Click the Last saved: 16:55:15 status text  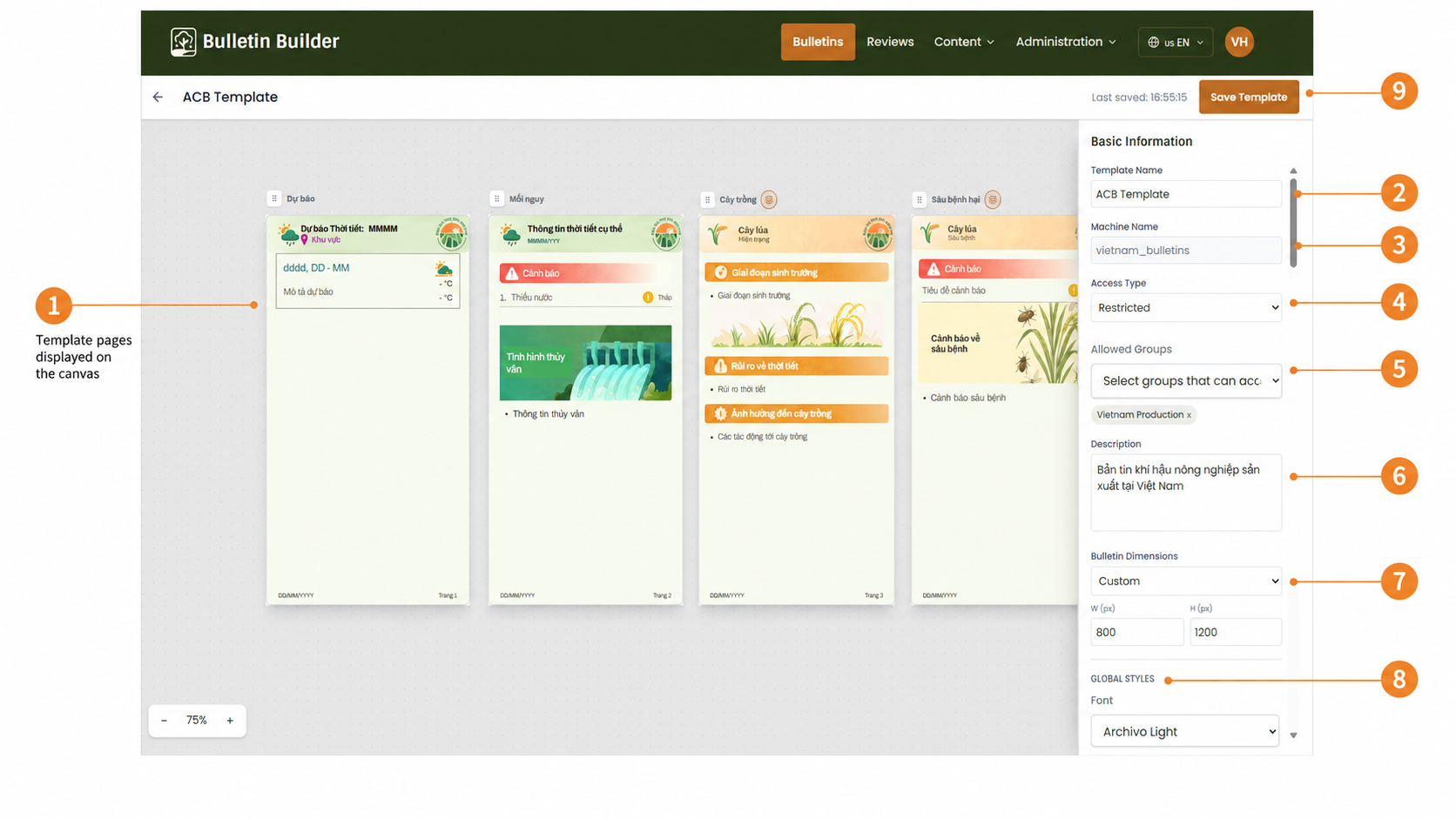1139,97
